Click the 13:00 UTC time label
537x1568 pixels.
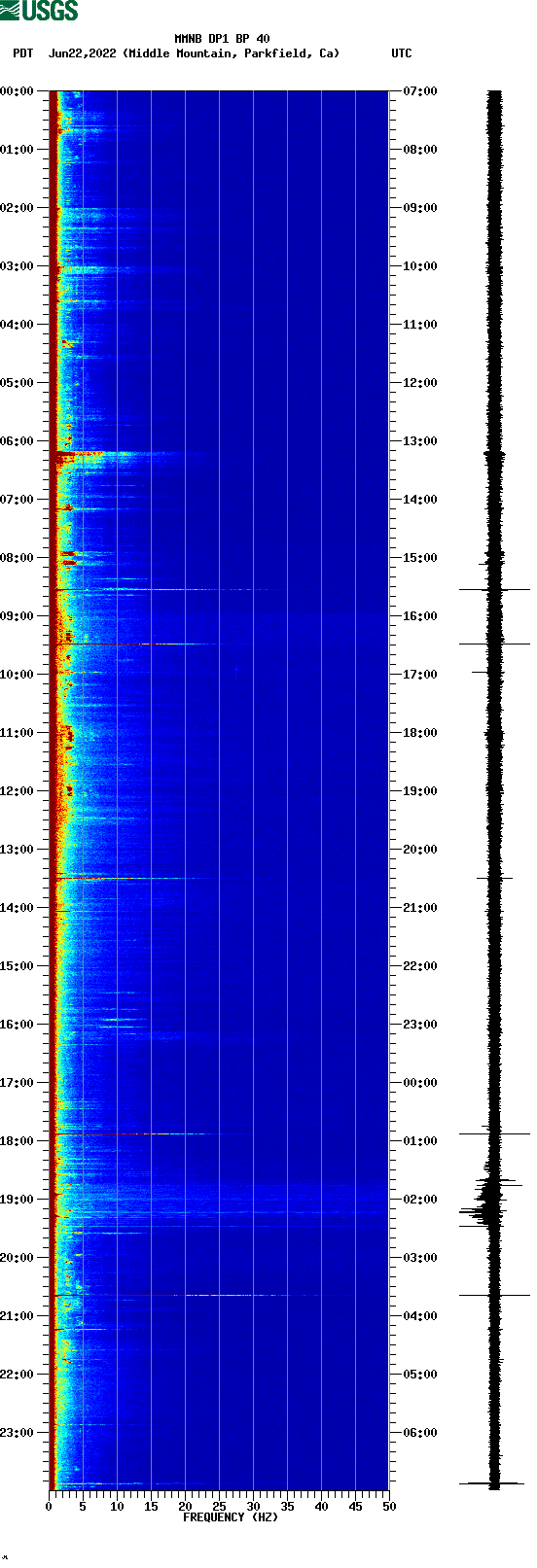420,441
